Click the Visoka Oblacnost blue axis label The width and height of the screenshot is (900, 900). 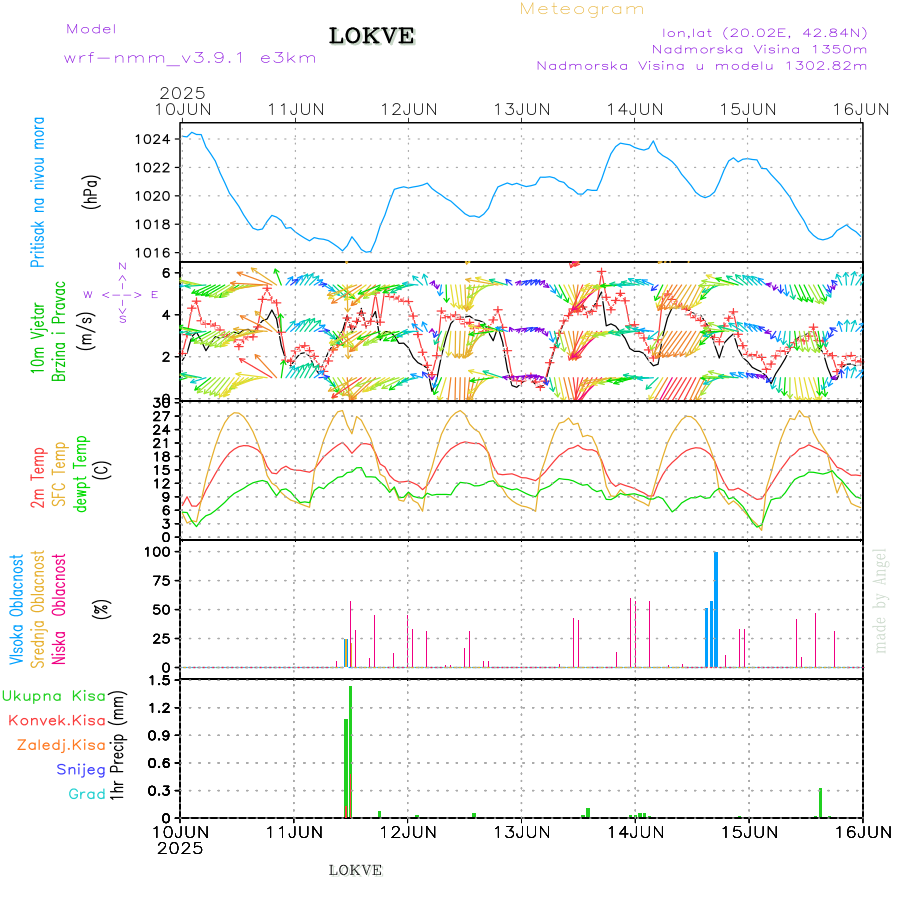coord(18,610)
